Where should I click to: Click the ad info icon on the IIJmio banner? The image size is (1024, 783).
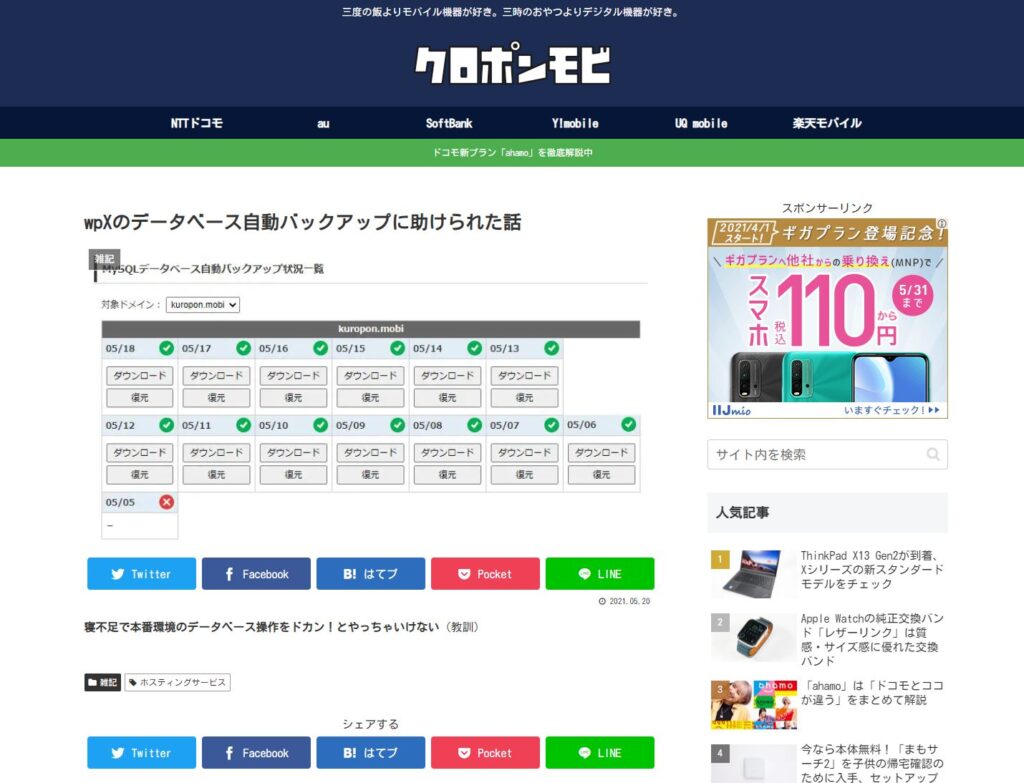point(942,224)
